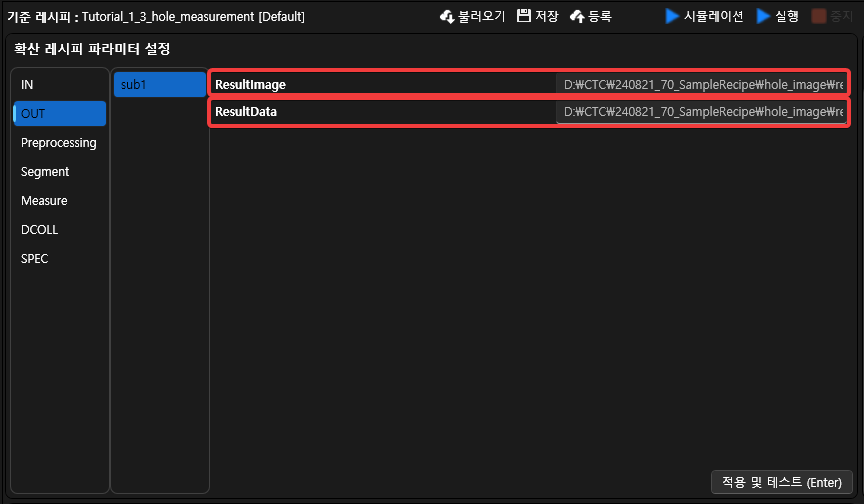Image resolution: width=864 pixels, height=504 pixels.
Task: Click the ResultData path input field
Action: click(701, 112)
